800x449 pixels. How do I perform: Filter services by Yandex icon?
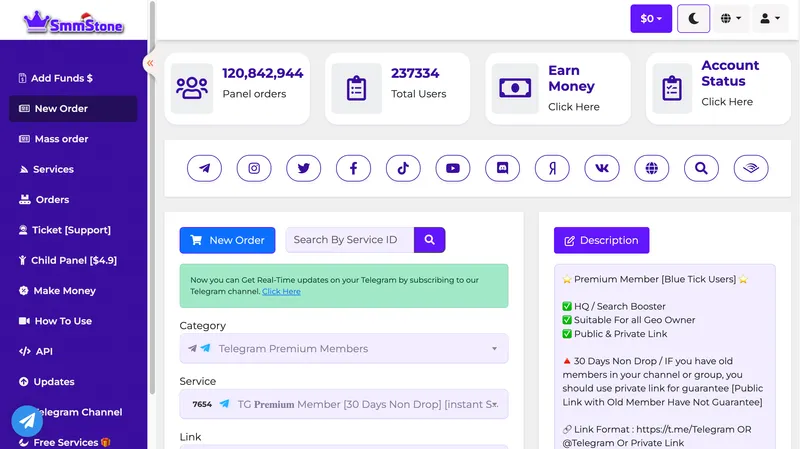(x=552, y=168)
